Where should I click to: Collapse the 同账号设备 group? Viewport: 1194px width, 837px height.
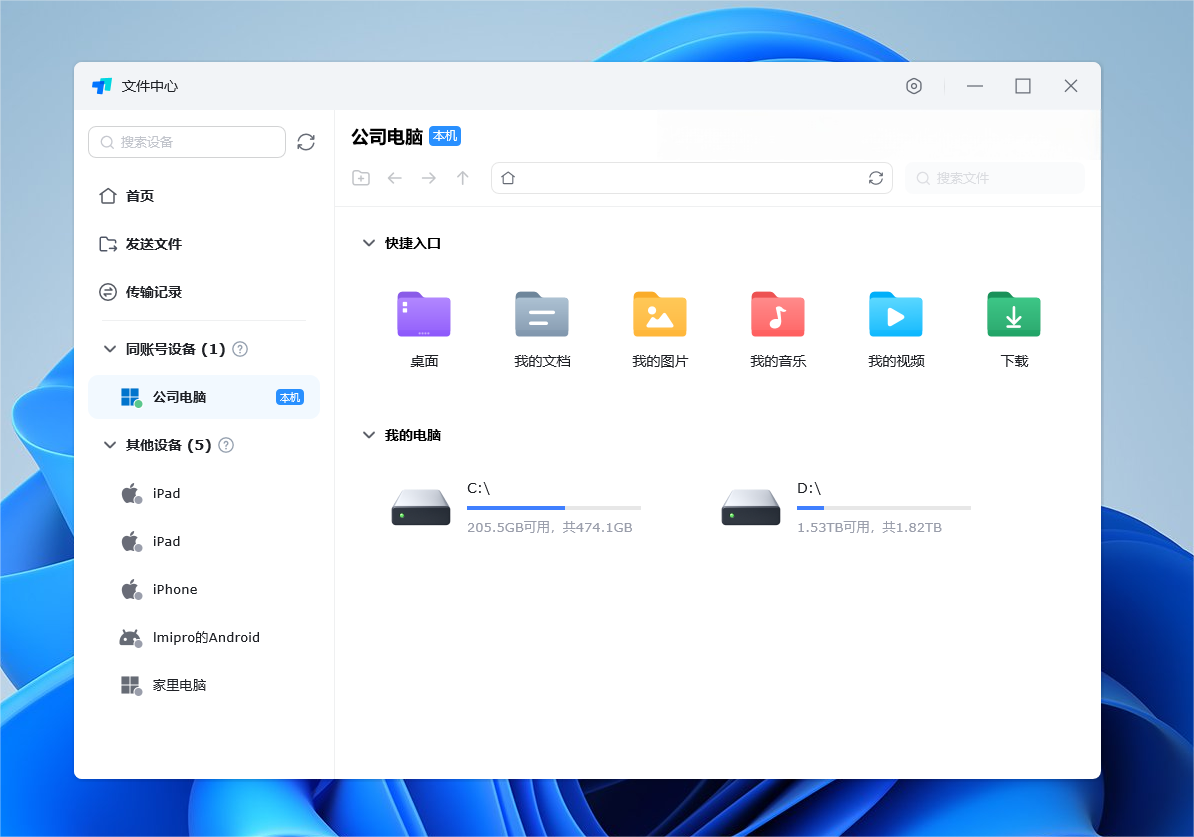point(110,350)
